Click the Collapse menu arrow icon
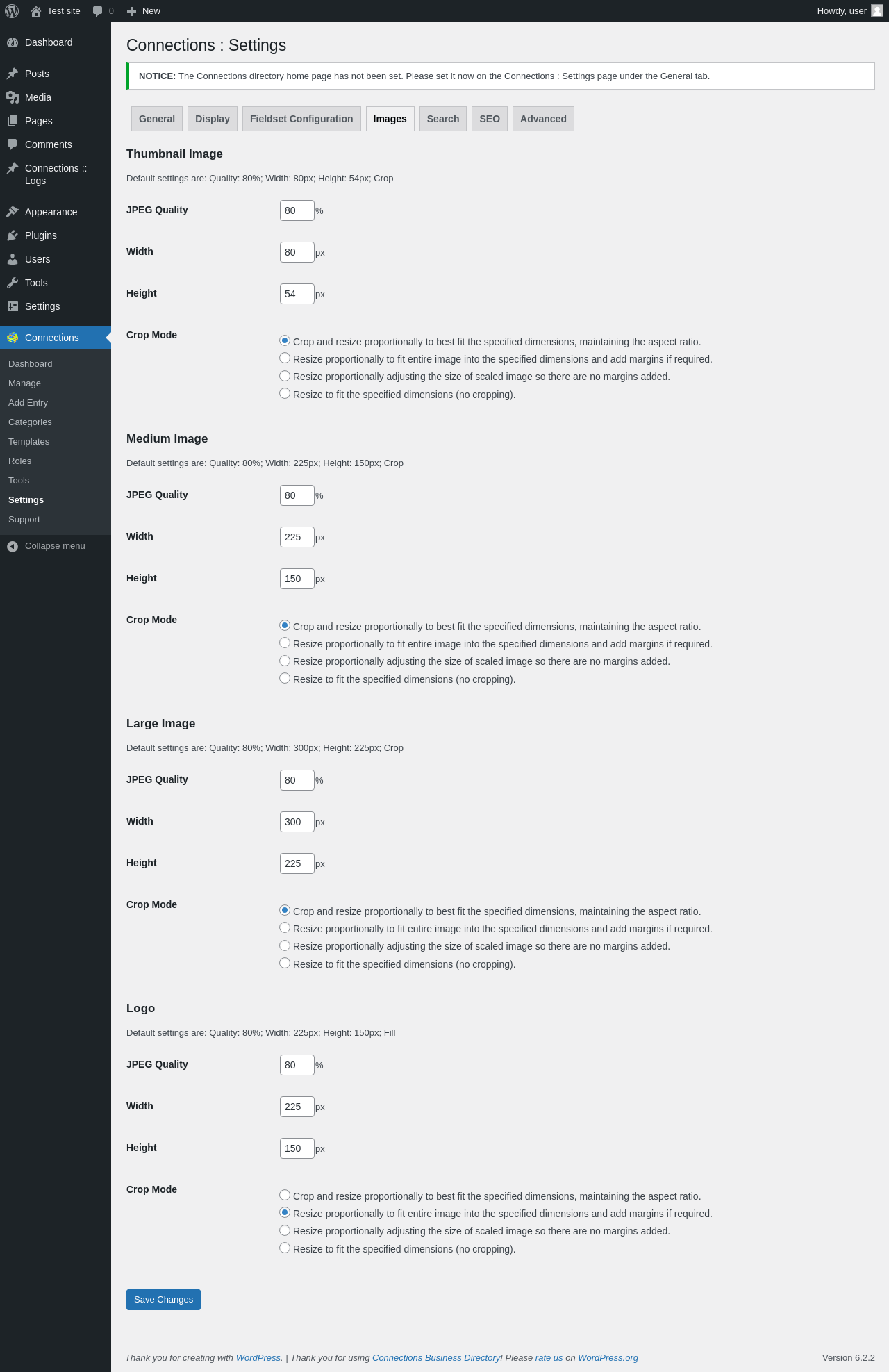Screen dimensions: 889x1372 (13, 547)
